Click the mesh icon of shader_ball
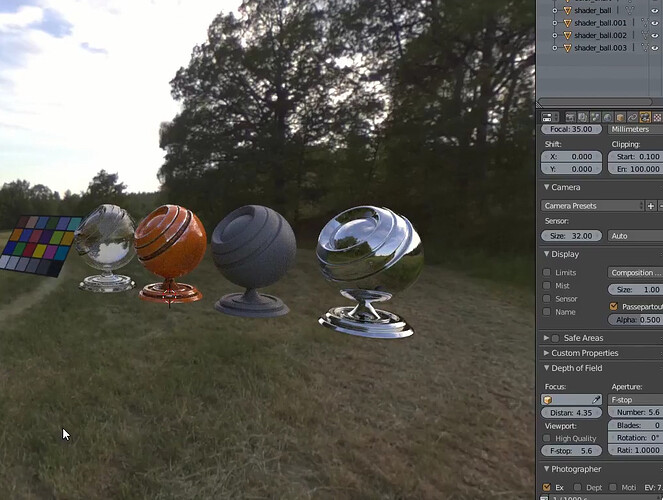 point(567,10)
